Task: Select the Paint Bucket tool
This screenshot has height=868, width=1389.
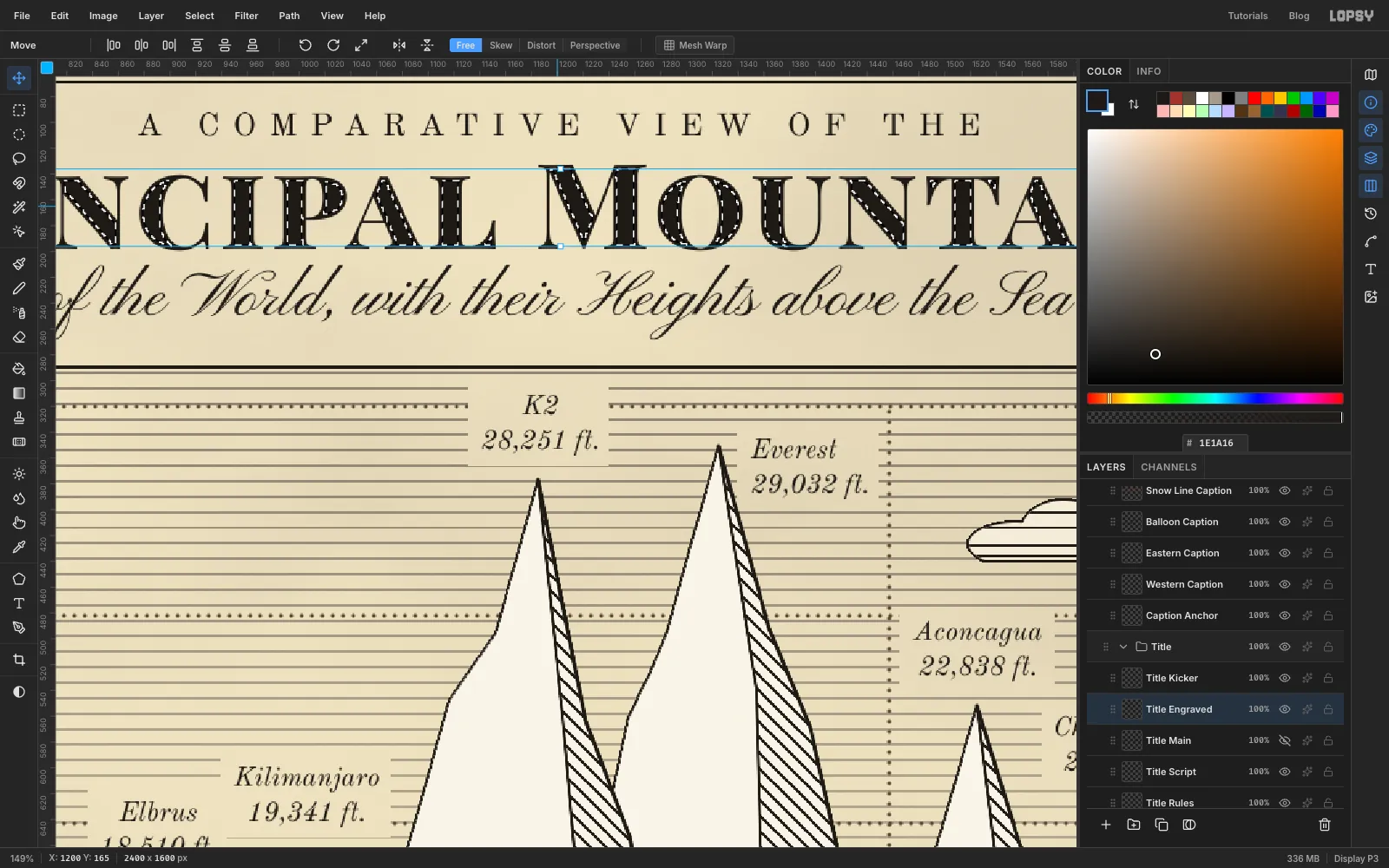Action: click(19, 369)
